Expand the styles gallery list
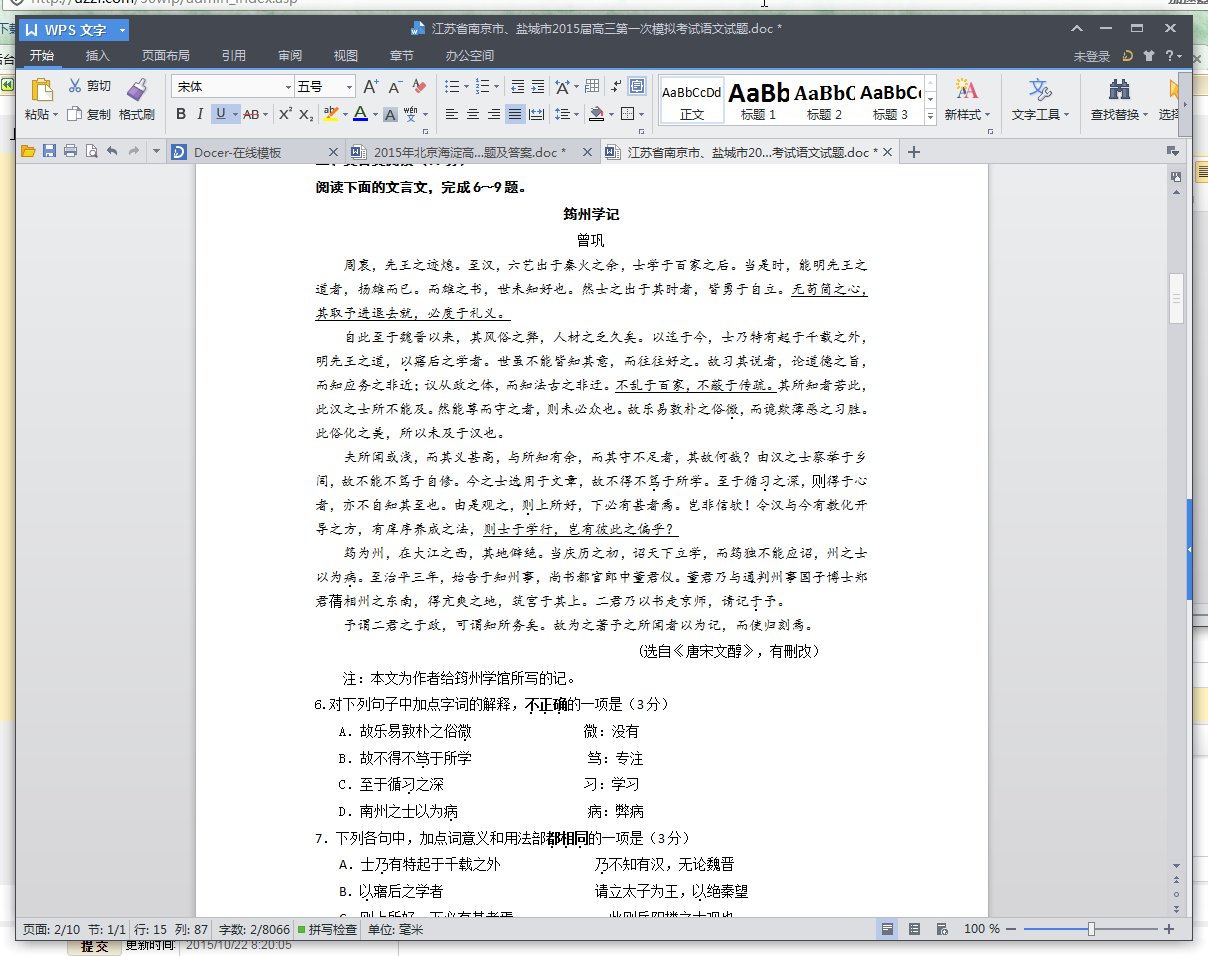Viewport: 1208px width, 956px height. 930,116
